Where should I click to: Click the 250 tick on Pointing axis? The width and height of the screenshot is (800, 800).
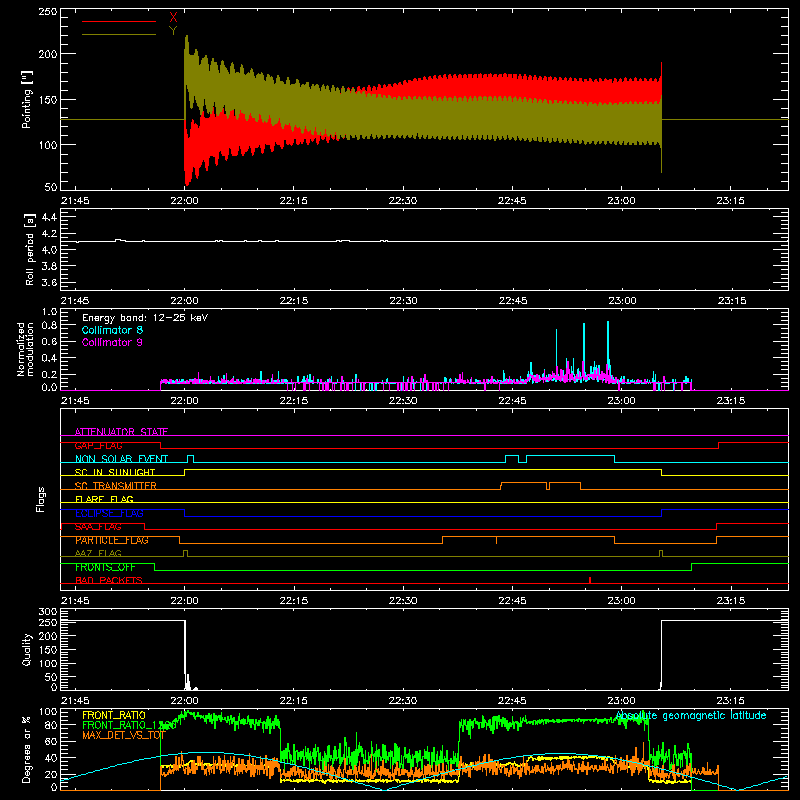click(x=48, y=11)
